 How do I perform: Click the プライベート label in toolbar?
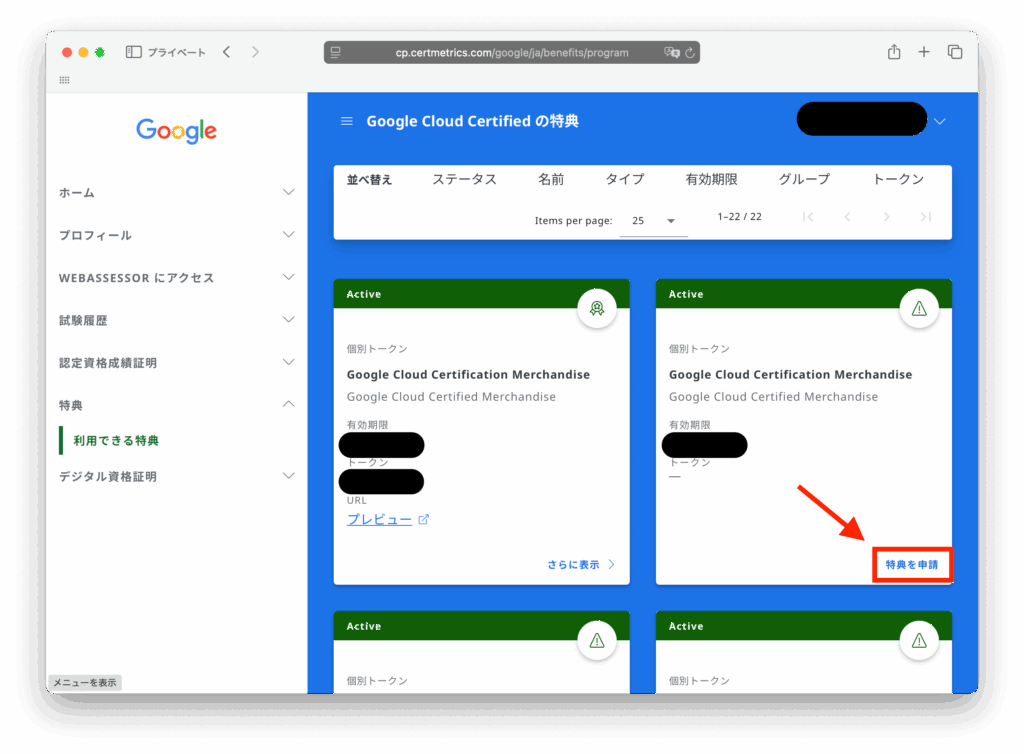176,52
